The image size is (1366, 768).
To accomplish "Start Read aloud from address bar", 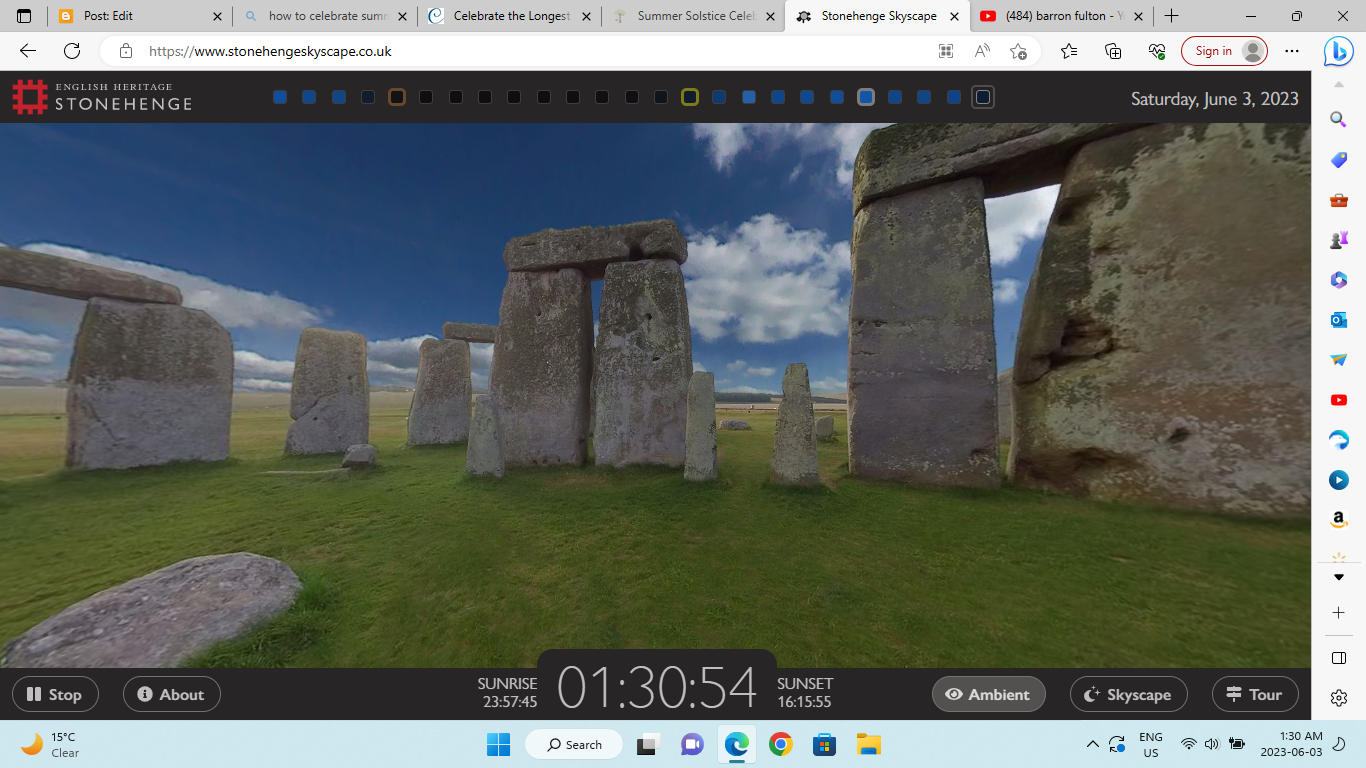I will [982, 51].
